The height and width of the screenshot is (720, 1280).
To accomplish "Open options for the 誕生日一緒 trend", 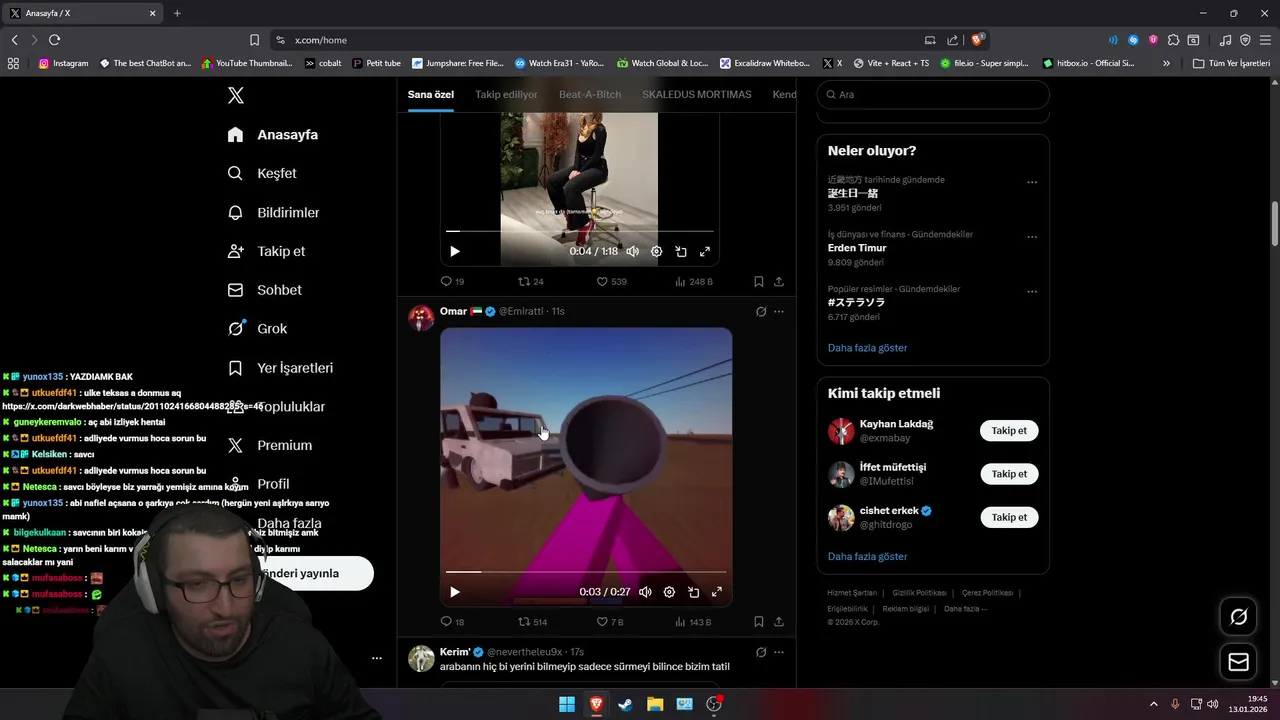I will point(1032,182).
